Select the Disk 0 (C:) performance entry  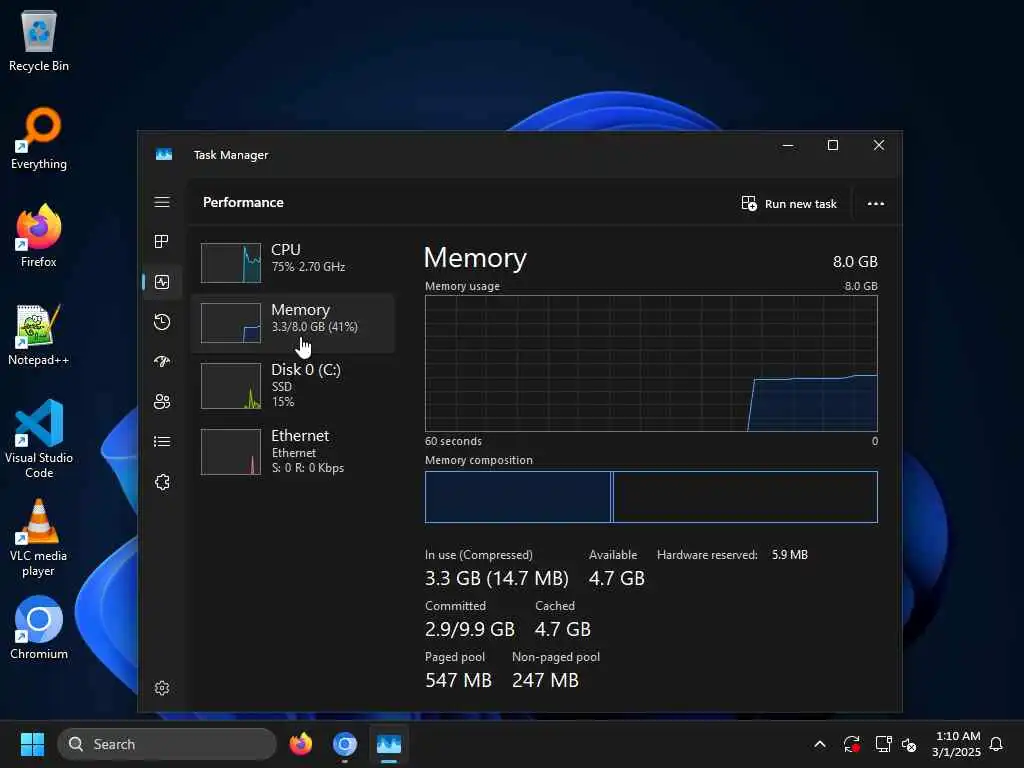point(293,386)
